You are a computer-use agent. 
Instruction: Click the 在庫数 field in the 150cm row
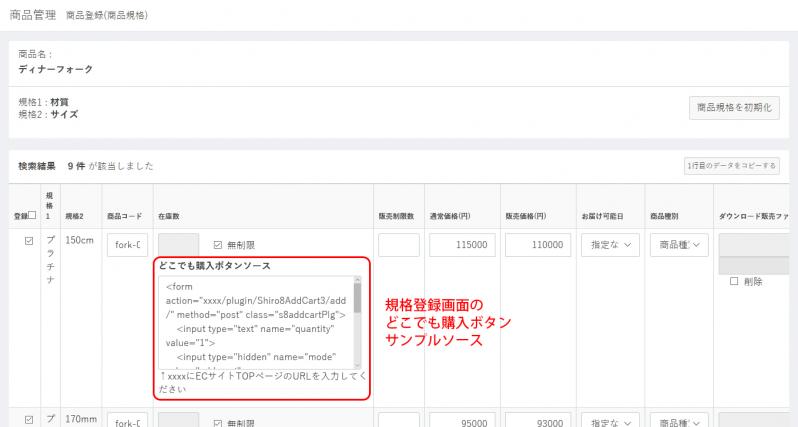pyautogui.click(x=179, y=245)
